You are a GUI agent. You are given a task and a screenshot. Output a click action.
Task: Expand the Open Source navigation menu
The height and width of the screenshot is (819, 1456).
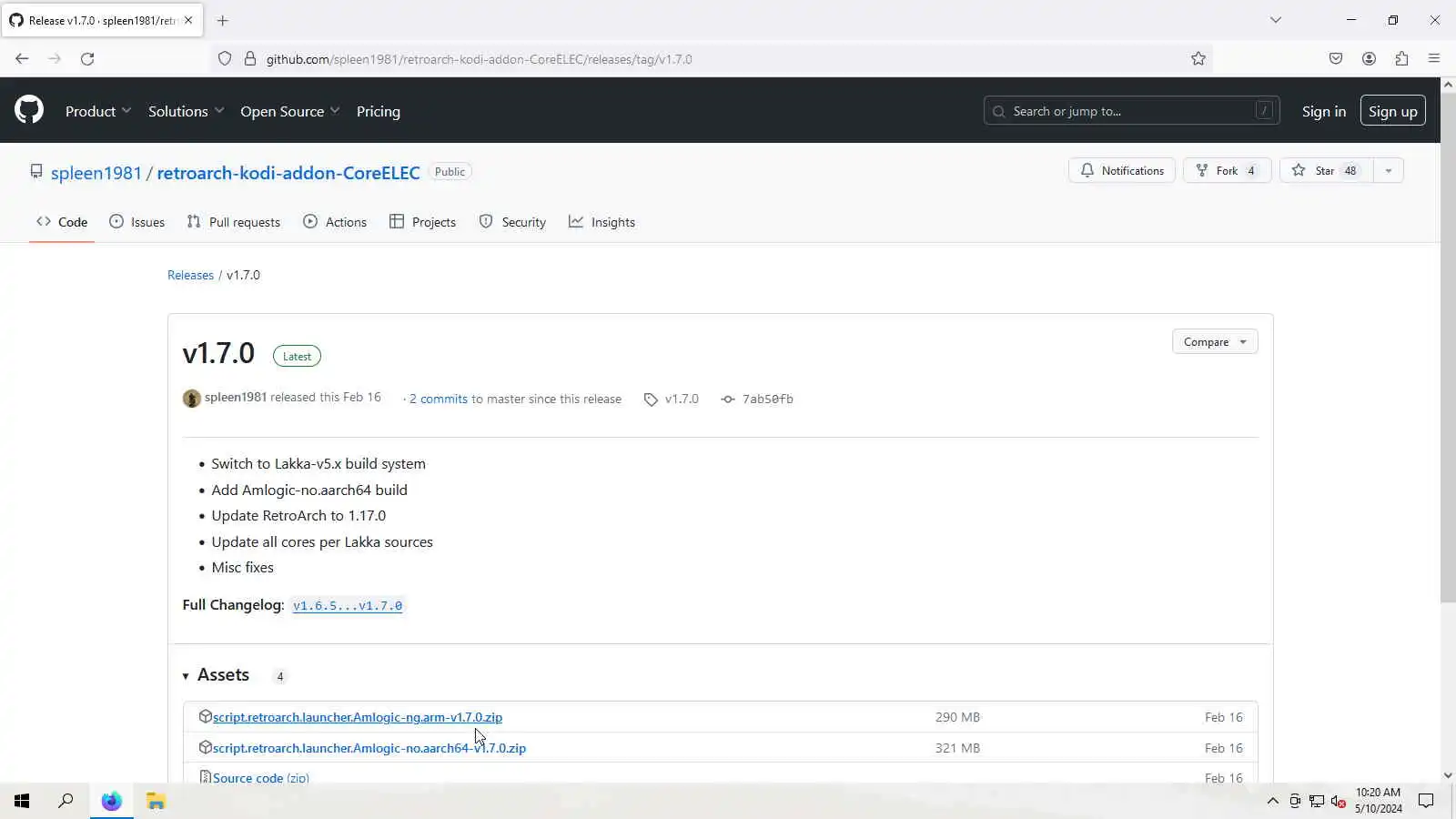(290, 111)
